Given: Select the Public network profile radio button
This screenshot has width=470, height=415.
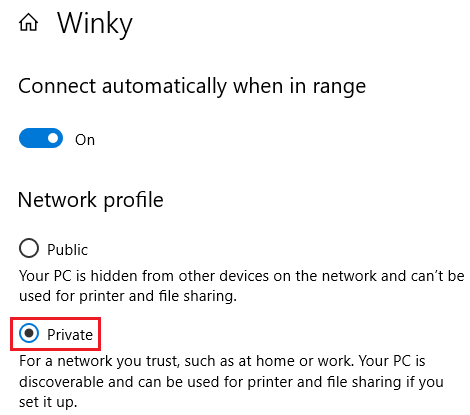Looking at the screenshot, I should point(29,248).
